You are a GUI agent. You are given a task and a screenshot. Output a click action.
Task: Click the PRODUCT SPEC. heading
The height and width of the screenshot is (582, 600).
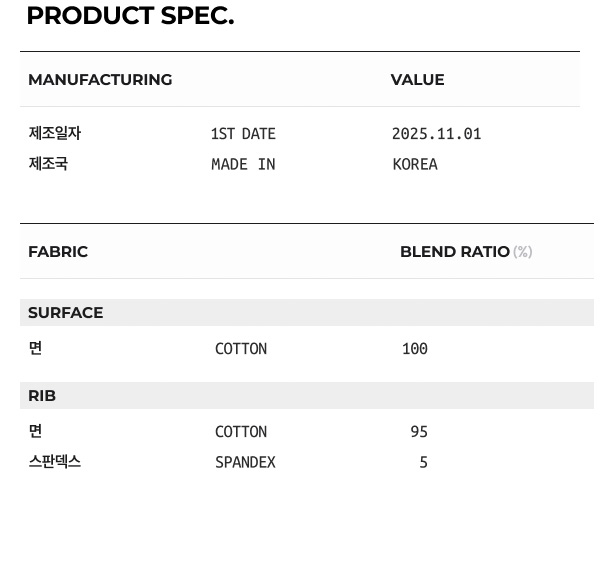click(130, 16)
